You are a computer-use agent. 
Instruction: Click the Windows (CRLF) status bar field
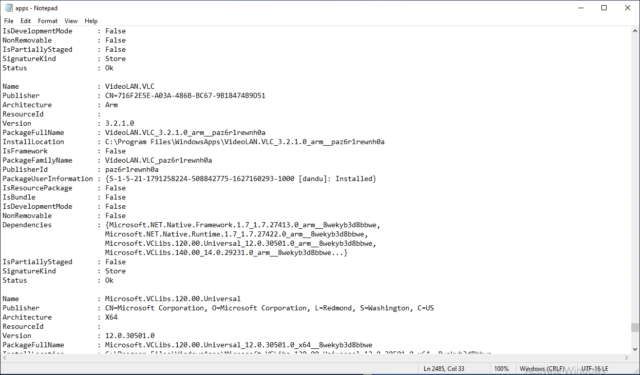[x=541, y=369]
